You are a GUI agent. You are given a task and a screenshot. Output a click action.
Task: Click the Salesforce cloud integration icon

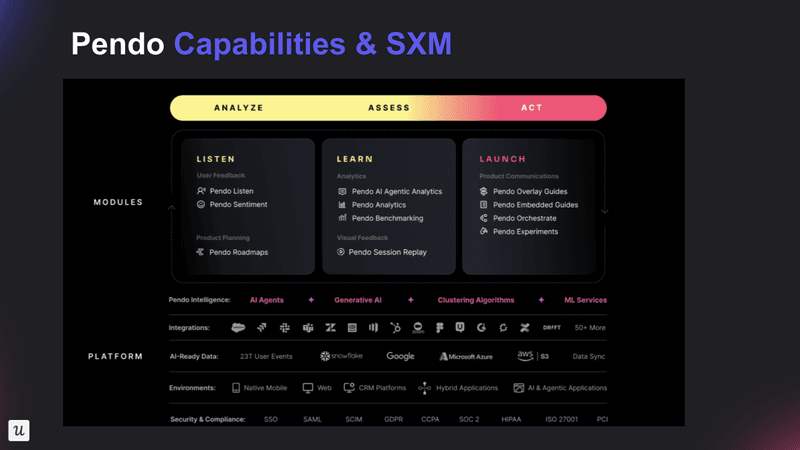(x=238, y=328)
